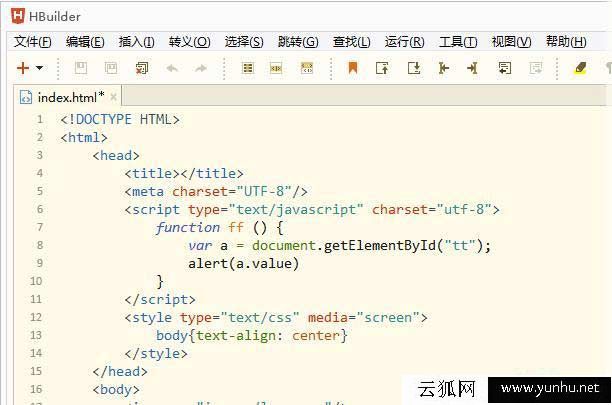Open the 编辑(E) menu
Viewport: 612px width, 405px height.
point(85,41)
